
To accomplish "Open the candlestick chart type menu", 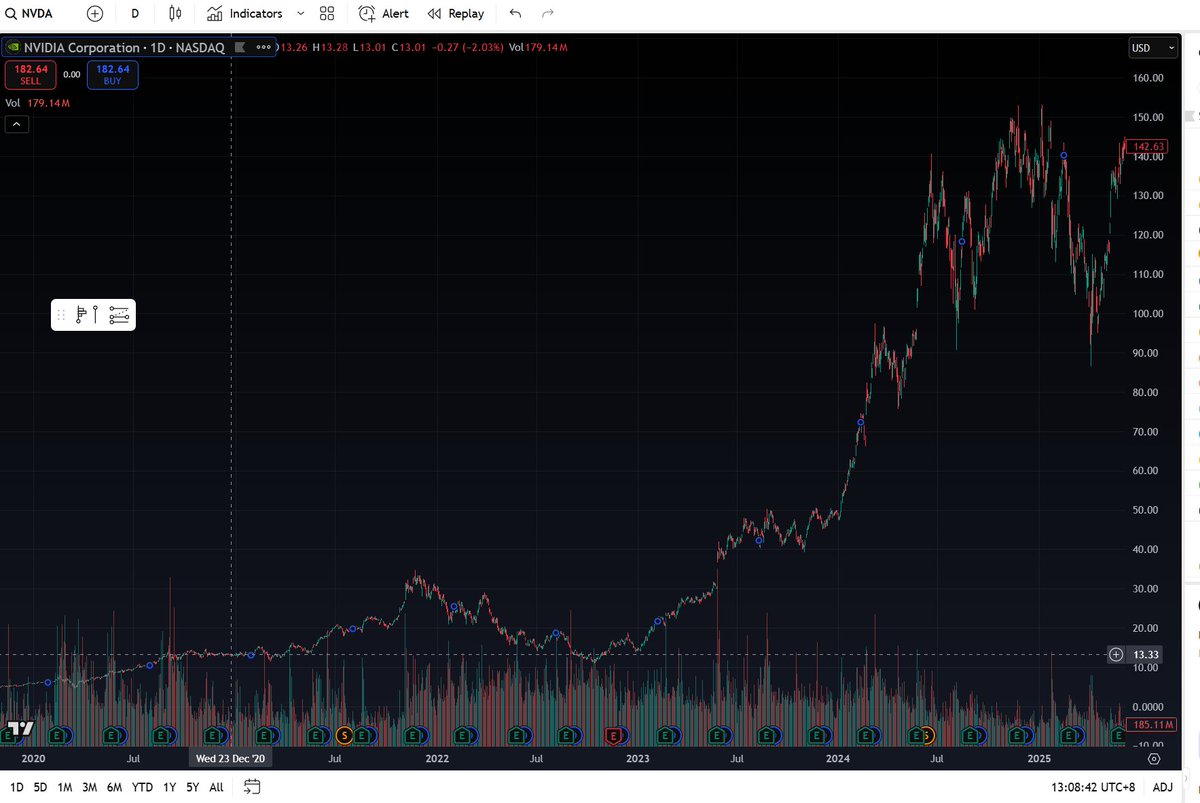I will [175, 14].
